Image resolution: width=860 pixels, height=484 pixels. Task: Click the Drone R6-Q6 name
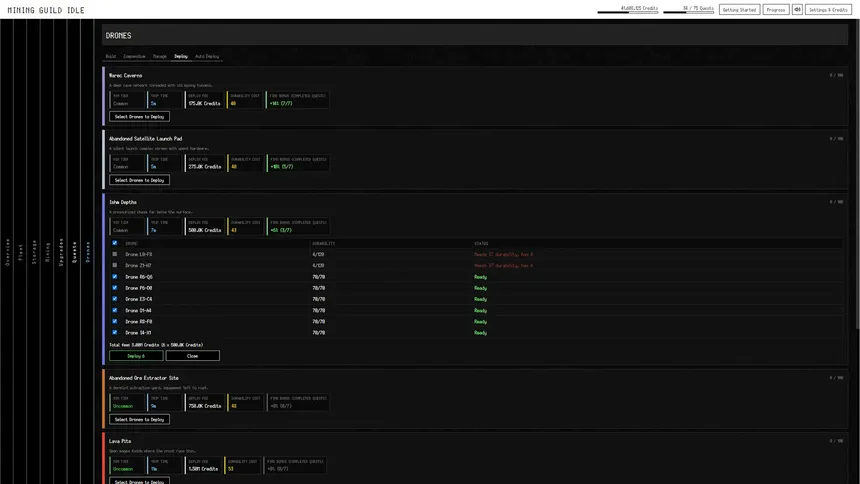pyautogui.click(x=139, y=277)
